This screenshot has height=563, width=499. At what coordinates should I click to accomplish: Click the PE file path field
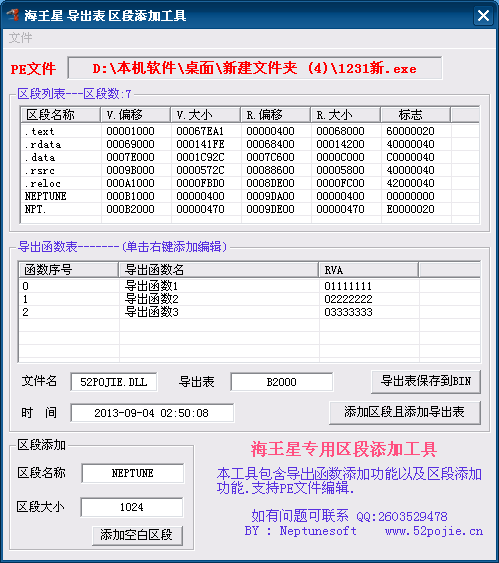tap(255, 68)
